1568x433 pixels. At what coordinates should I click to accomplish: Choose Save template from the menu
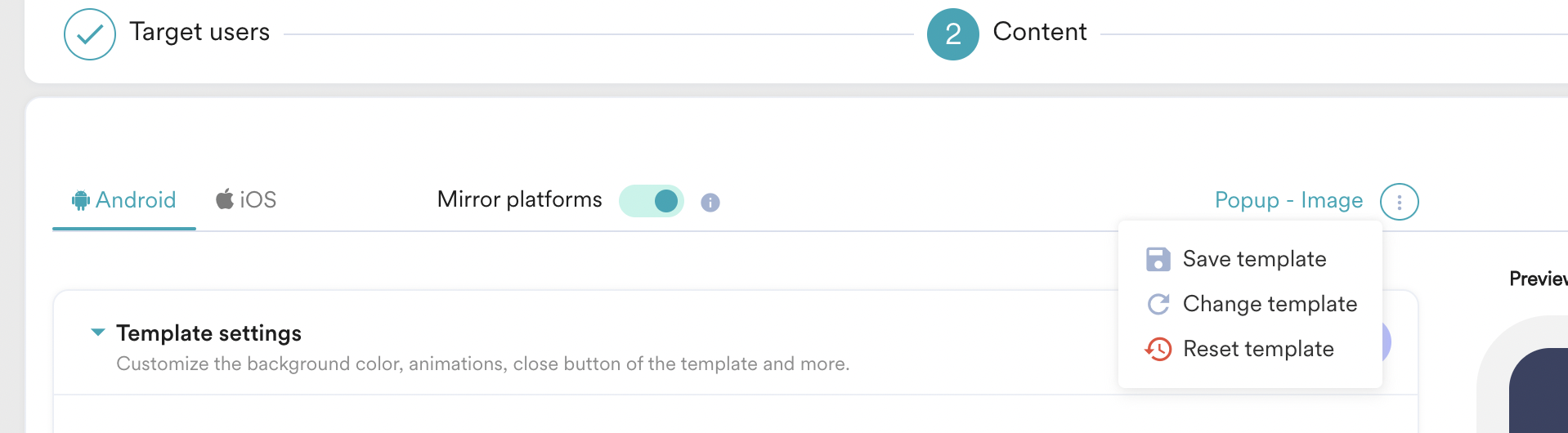click(1254, 260)
